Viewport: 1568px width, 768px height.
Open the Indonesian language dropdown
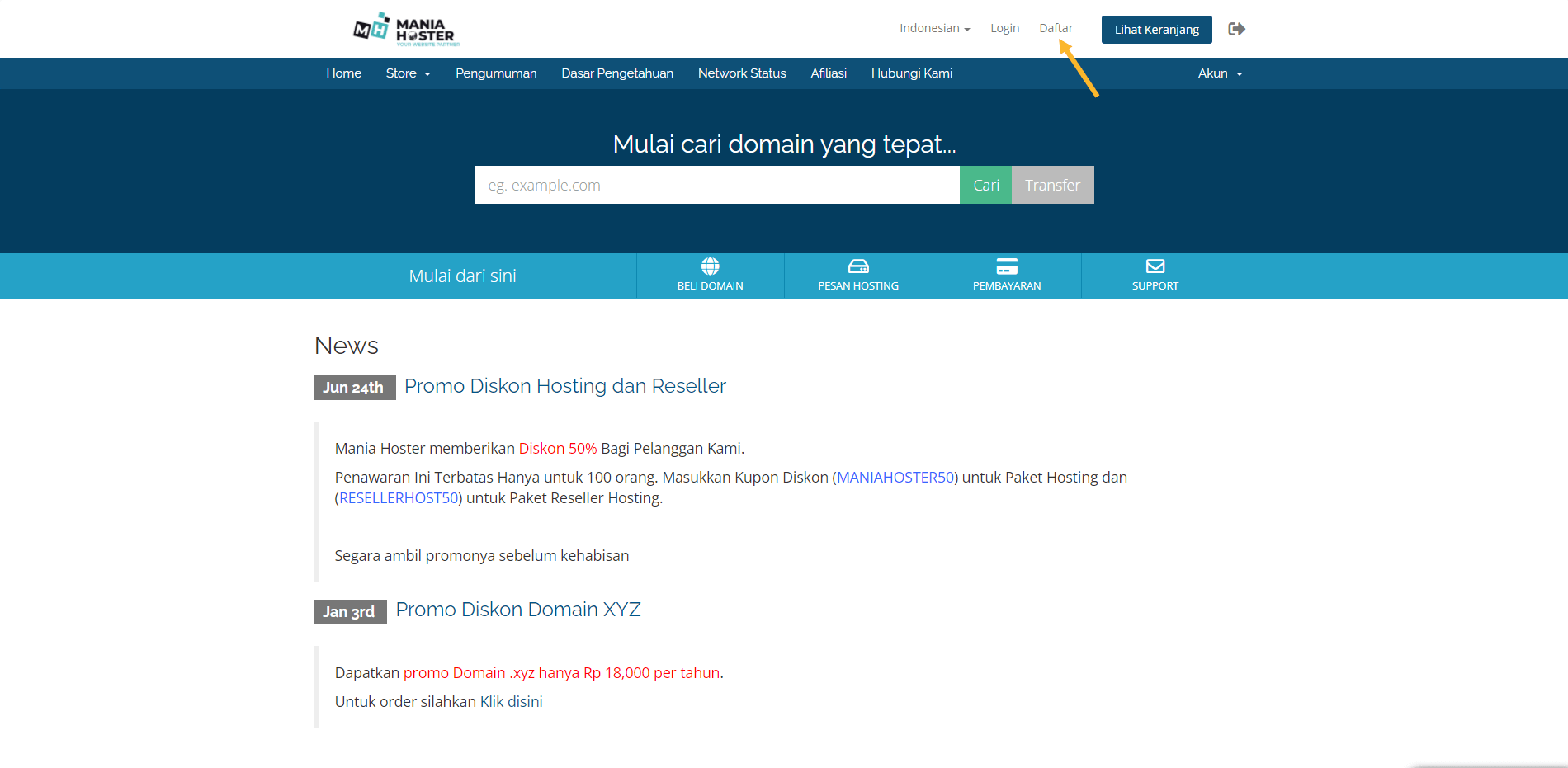[x=933, y=27]
